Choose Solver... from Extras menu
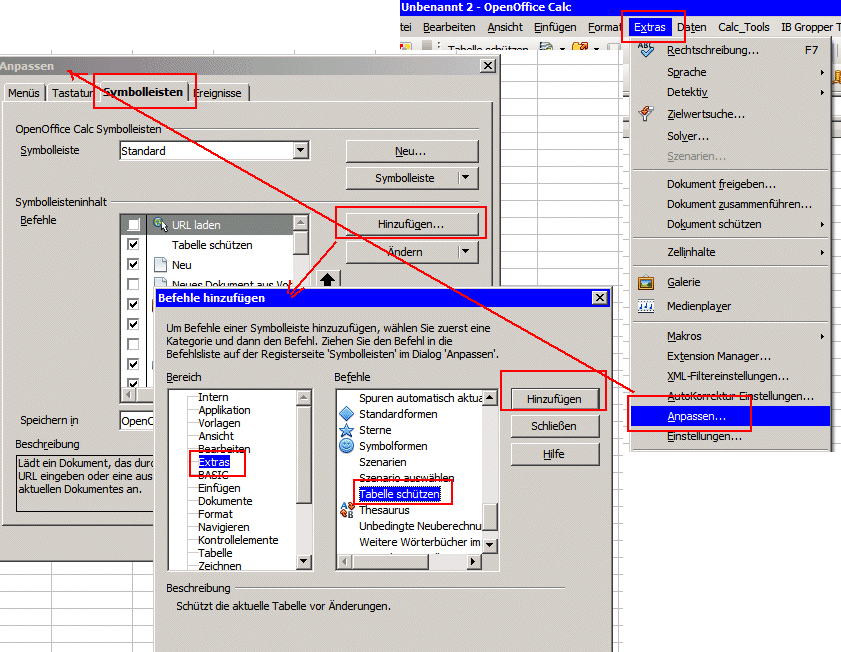 [731, 136]
